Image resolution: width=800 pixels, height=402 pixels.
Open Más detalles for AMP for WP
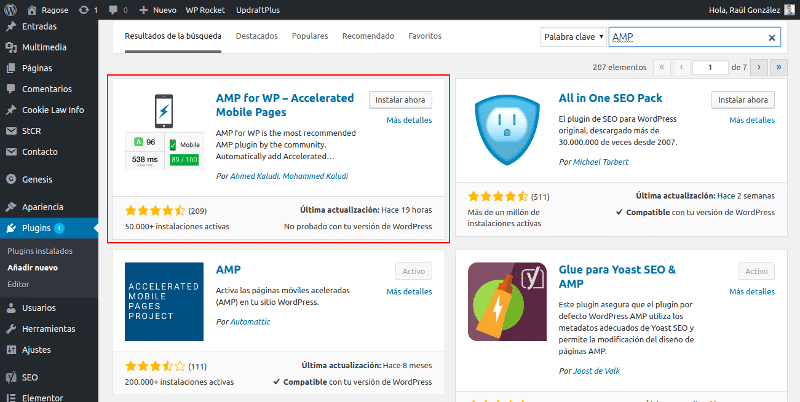tap(409, 120)
